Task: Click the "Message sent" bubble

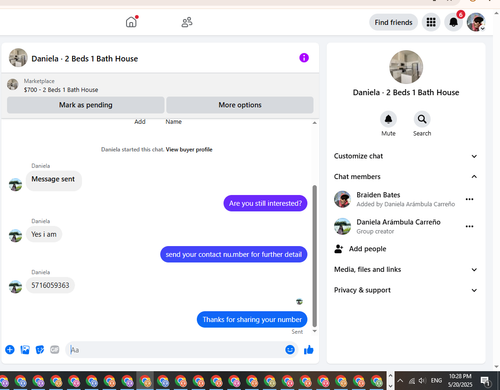Action: pos(54,181)
